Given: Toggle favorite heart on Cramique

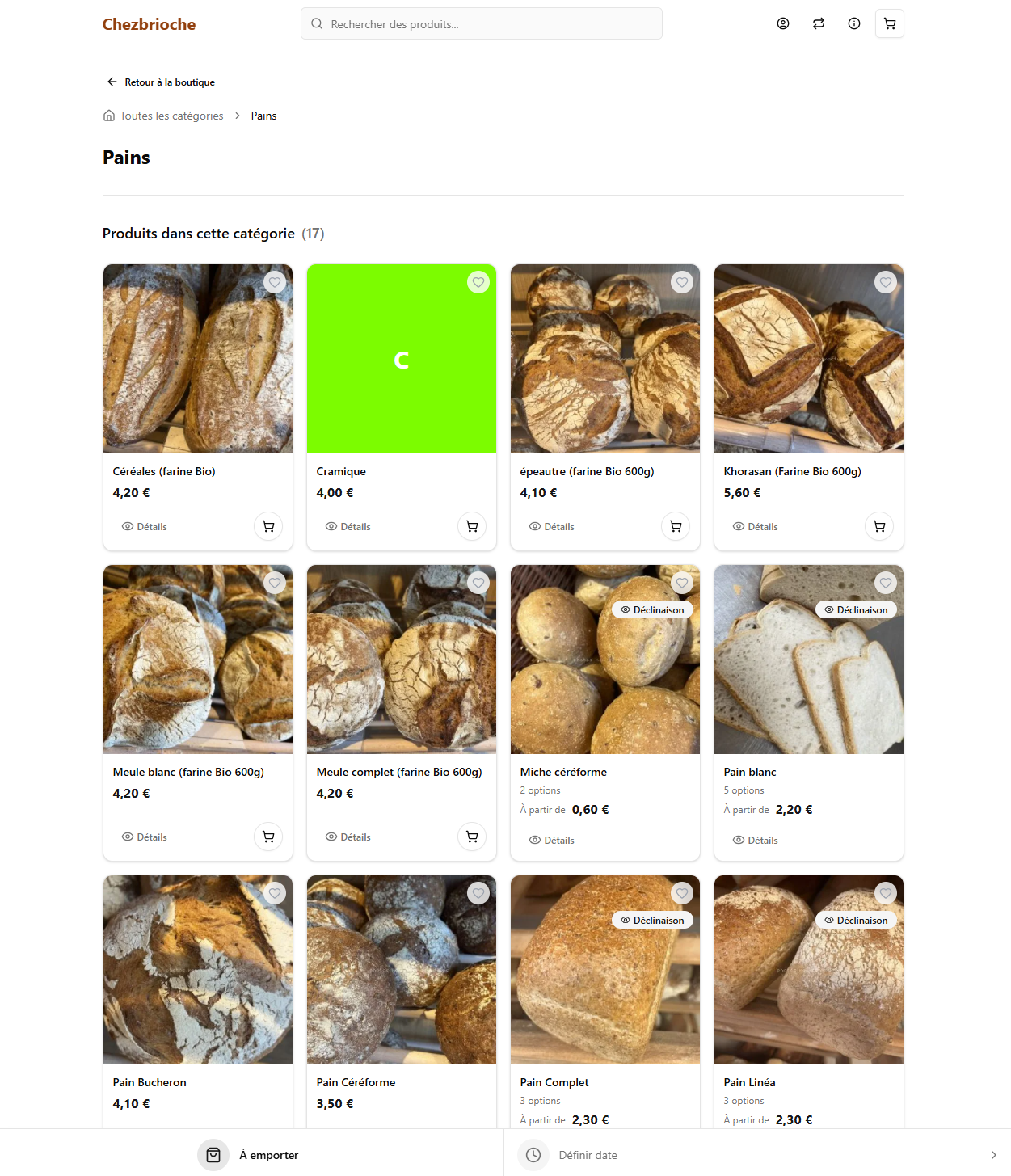Looking at the screenshot, I should point(478,282).
